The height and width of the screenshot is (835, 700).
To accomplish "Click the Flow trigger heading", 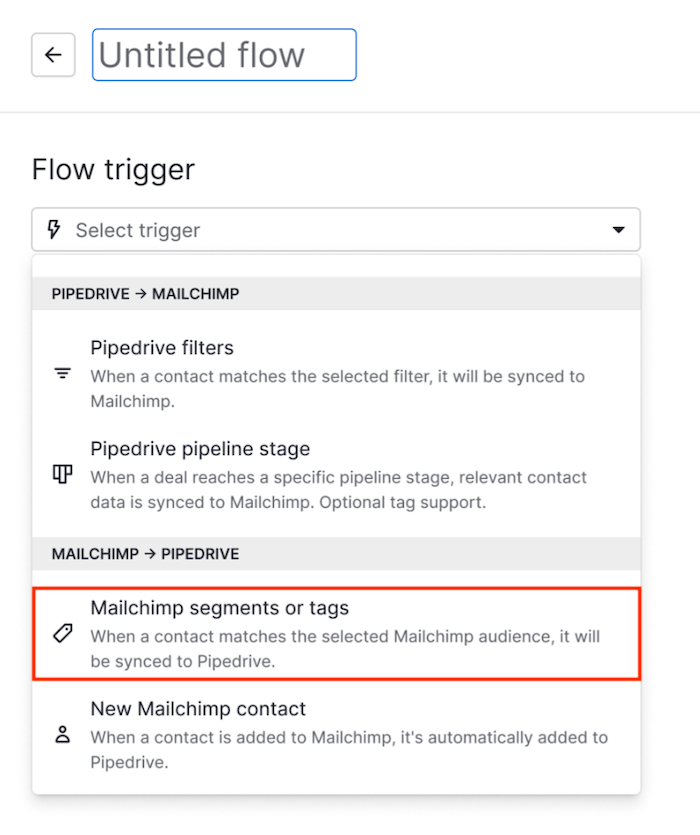I will 113,169.
